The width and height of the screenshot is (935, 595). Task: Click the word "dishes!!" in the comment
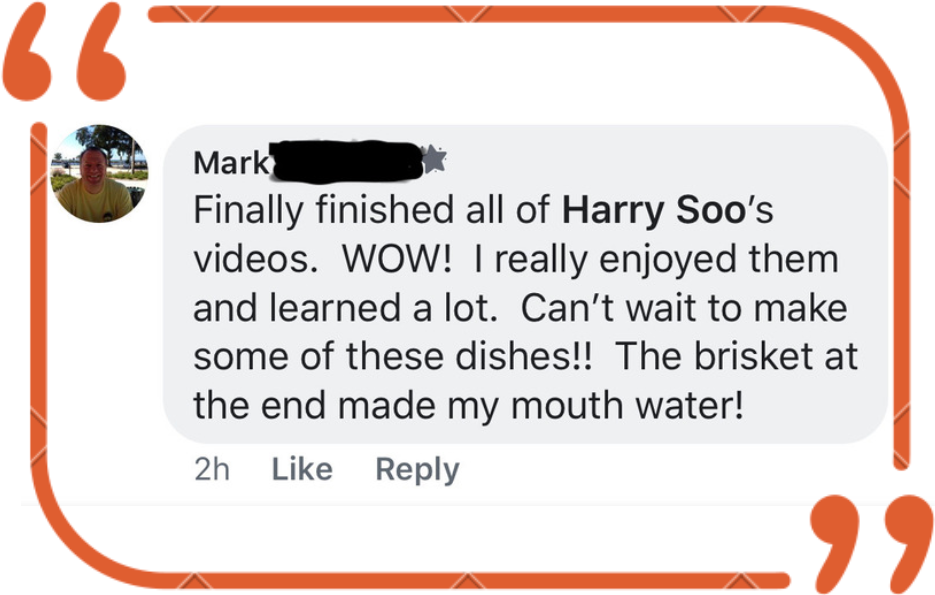click(x=524, y=356)
